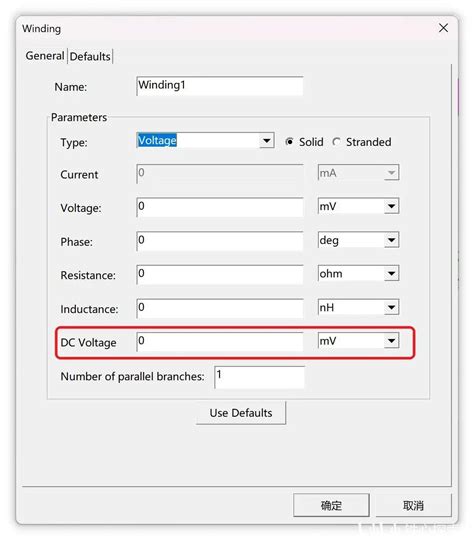
Task: Switch to the General tab
Action: tap(45, 55)
